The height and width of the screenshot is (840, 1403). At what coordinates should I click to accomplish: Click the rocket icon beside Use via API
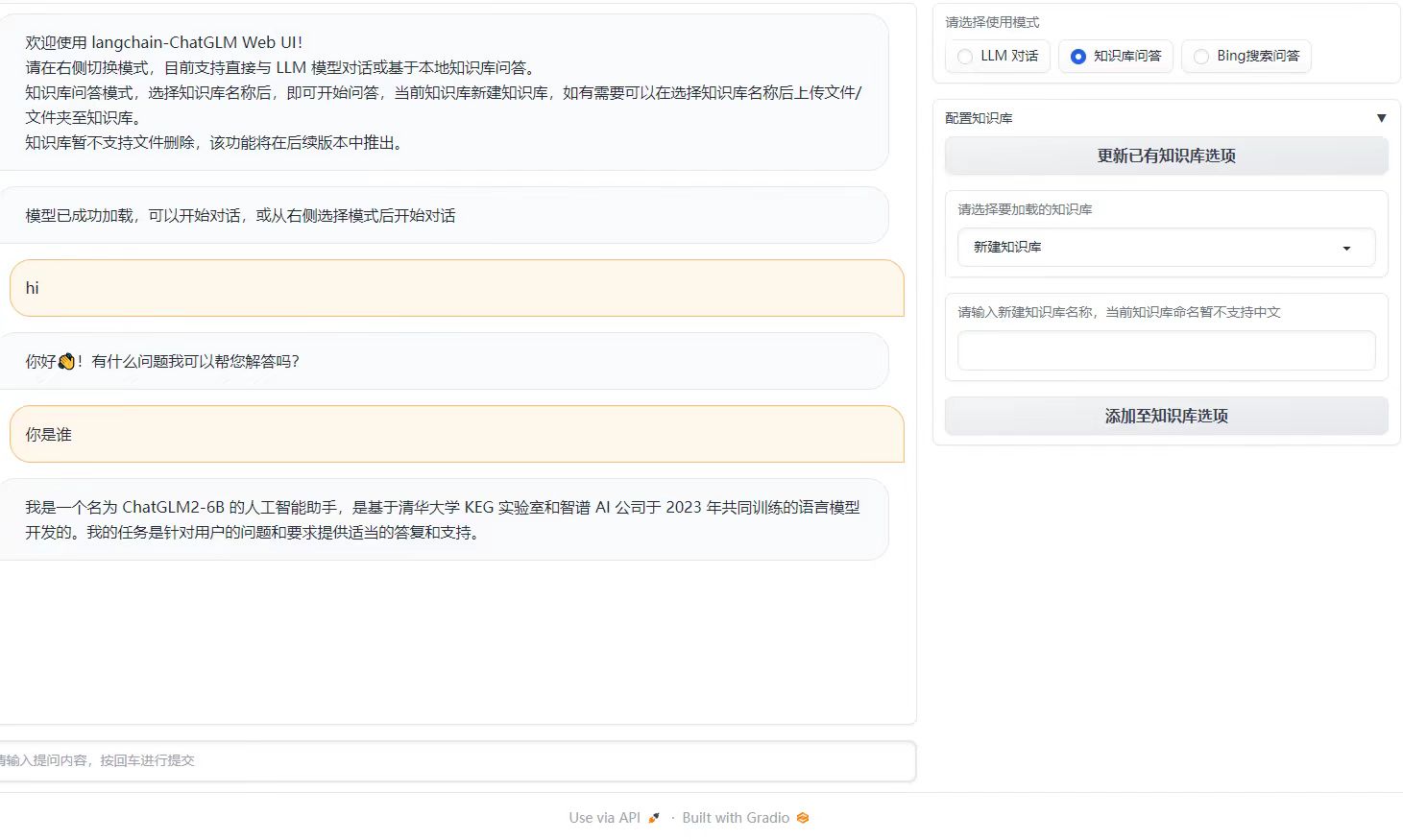[654, 818]
